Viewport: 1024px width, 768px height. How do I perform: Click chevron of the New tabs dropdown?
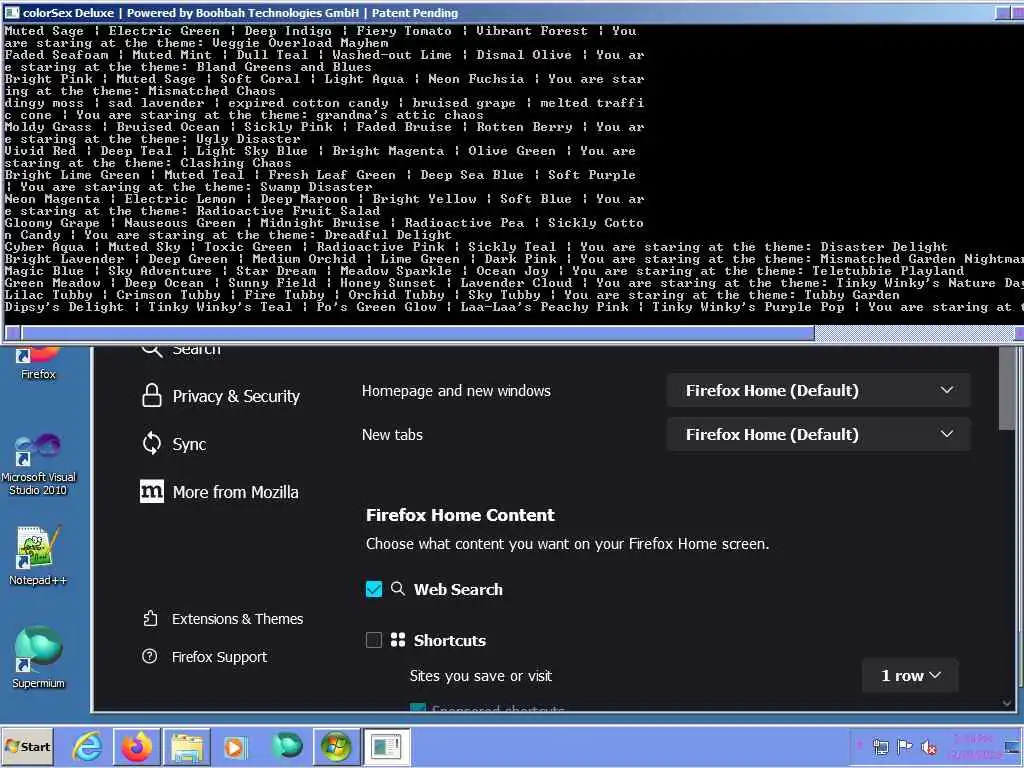tap(946, 434)
